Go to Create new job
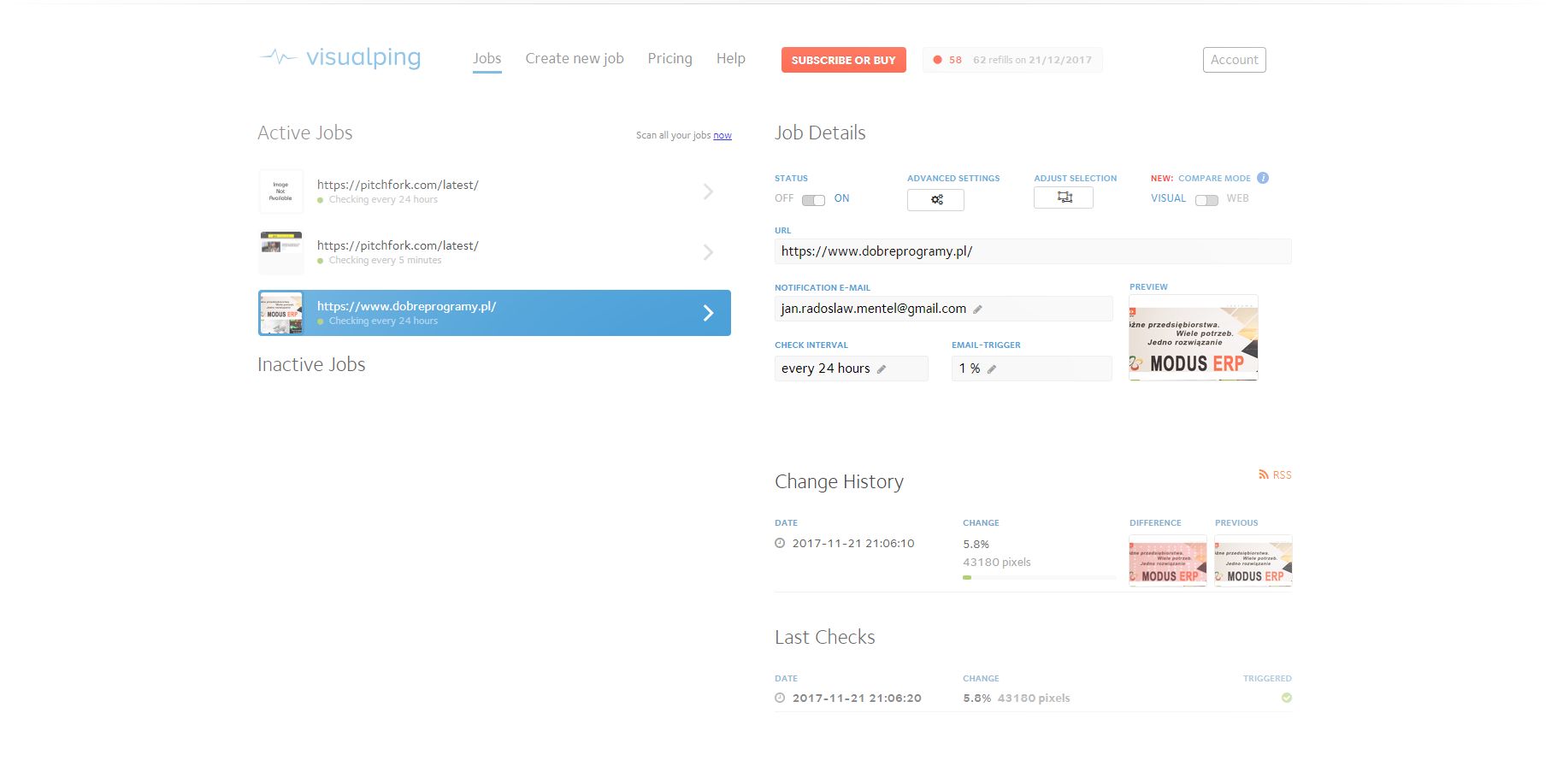This screenshot has width=1563, height=784. pos(575,58)
